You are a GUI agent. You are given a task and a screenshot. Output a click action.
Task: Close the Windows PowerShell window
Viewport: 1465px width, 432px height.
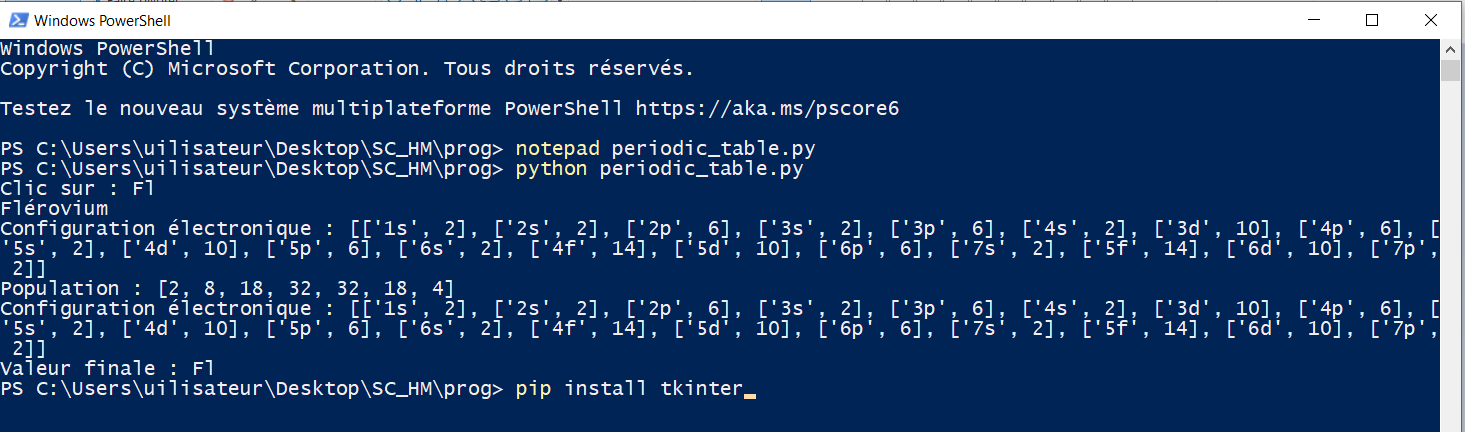[x=1430, y=20]
